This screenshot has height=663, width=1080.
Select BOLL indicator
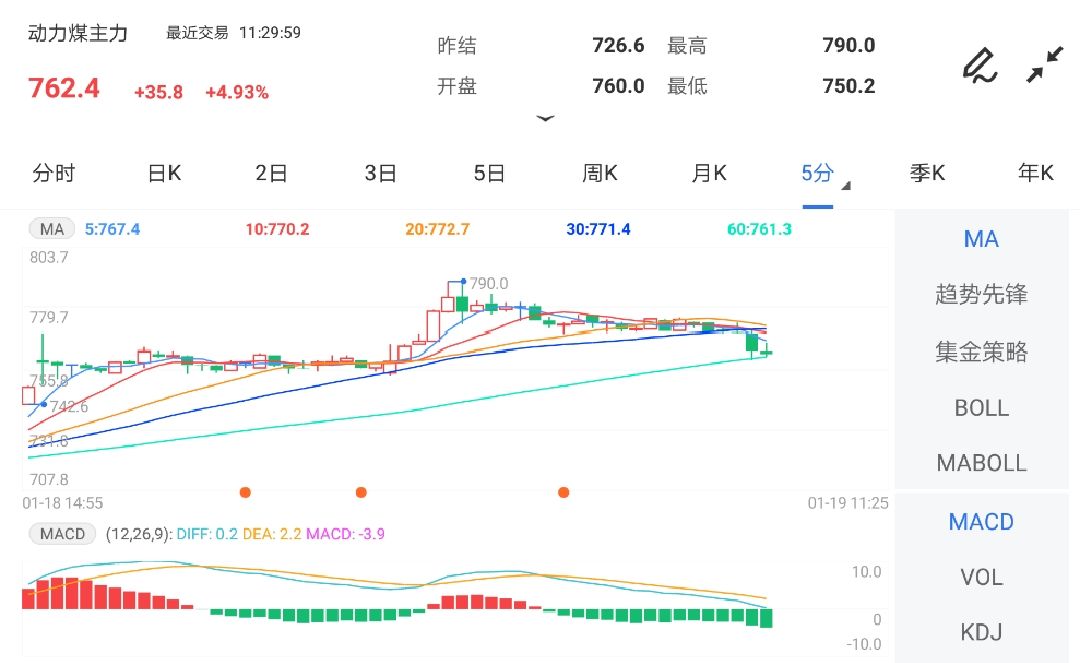[x=981, y=408]
